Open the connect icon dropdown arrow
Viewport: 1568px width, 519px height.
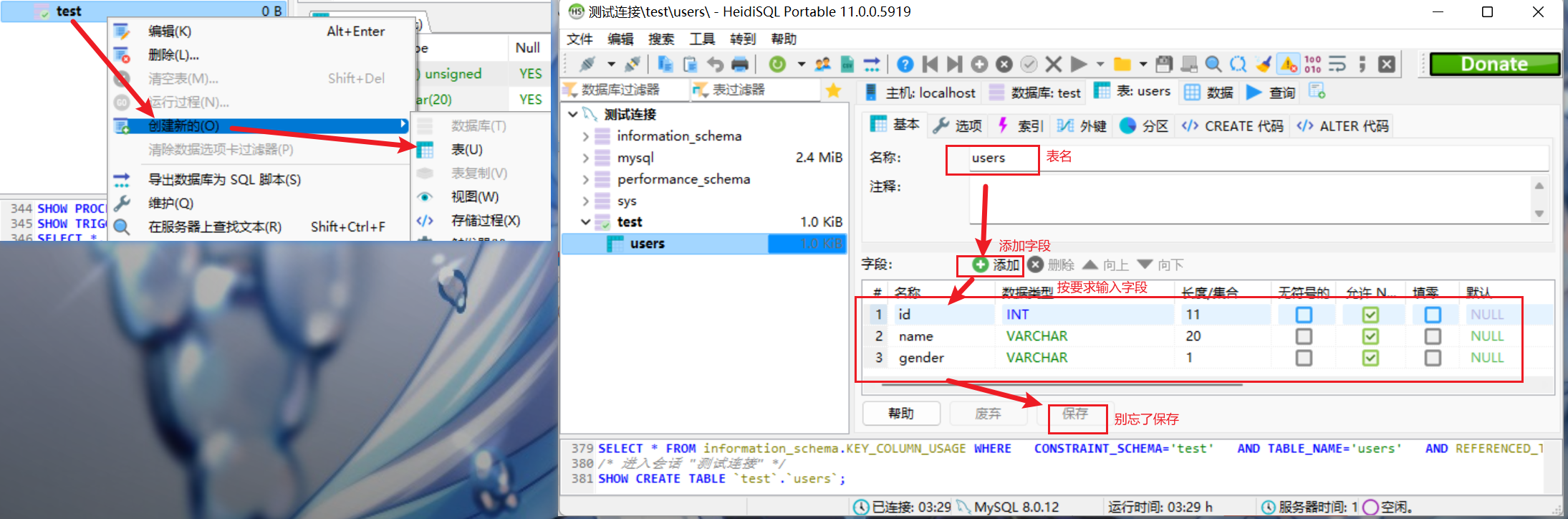[x=611, y=65]
